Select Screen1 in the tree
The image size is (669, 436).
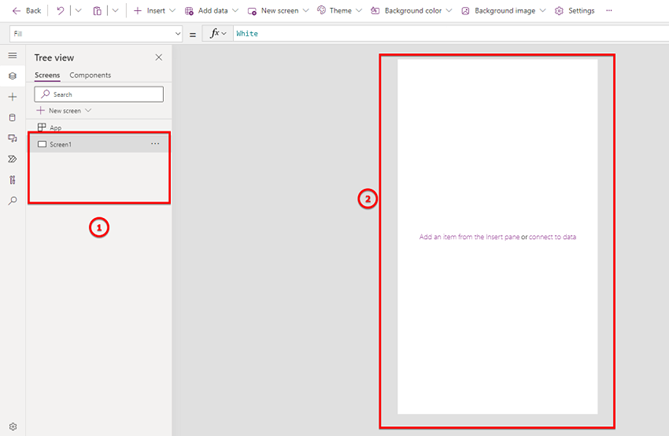point(99,144)
